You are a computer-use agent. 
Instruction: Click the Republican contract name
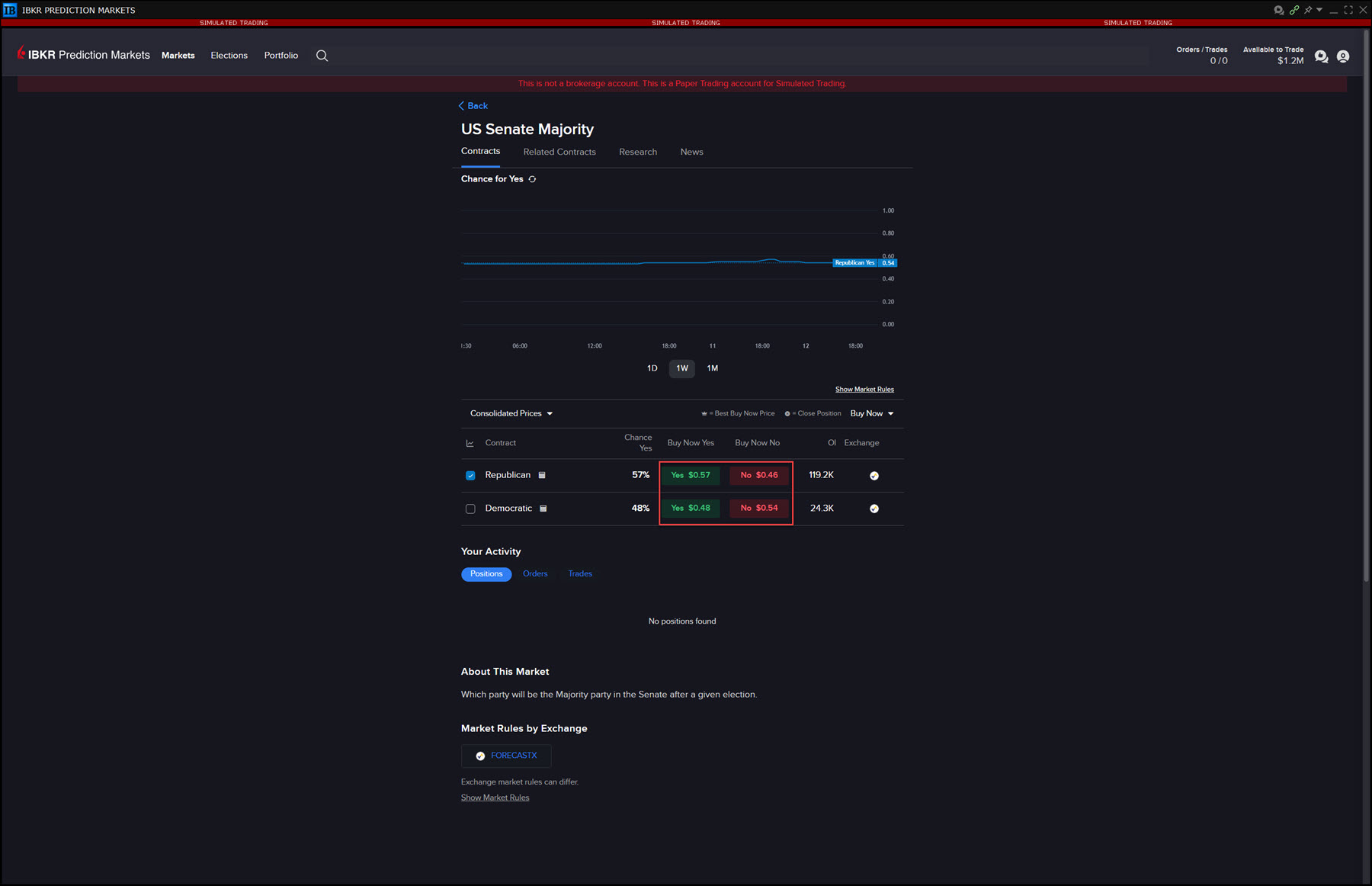click(508, 475)
